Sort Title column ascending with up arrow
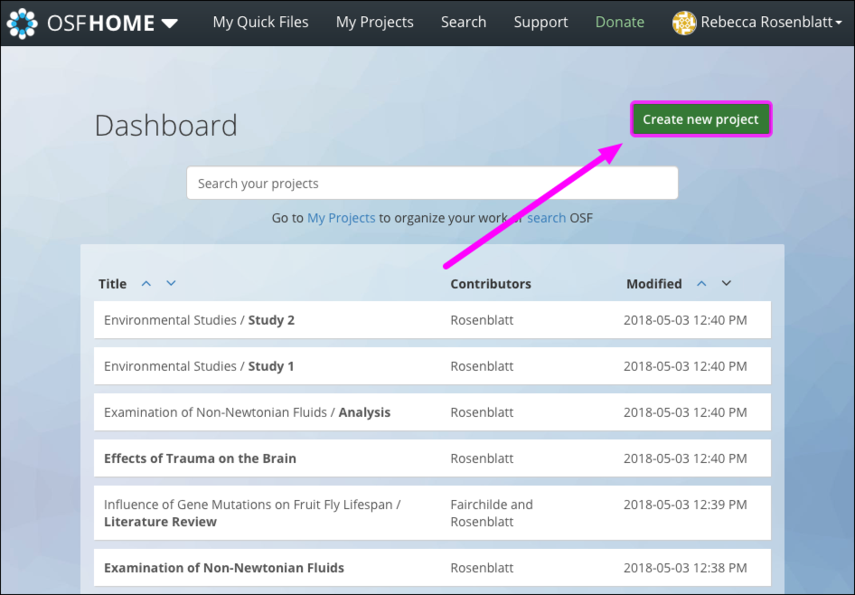The height and width of the screenshot is (595, 855). [x=146, y=283]
